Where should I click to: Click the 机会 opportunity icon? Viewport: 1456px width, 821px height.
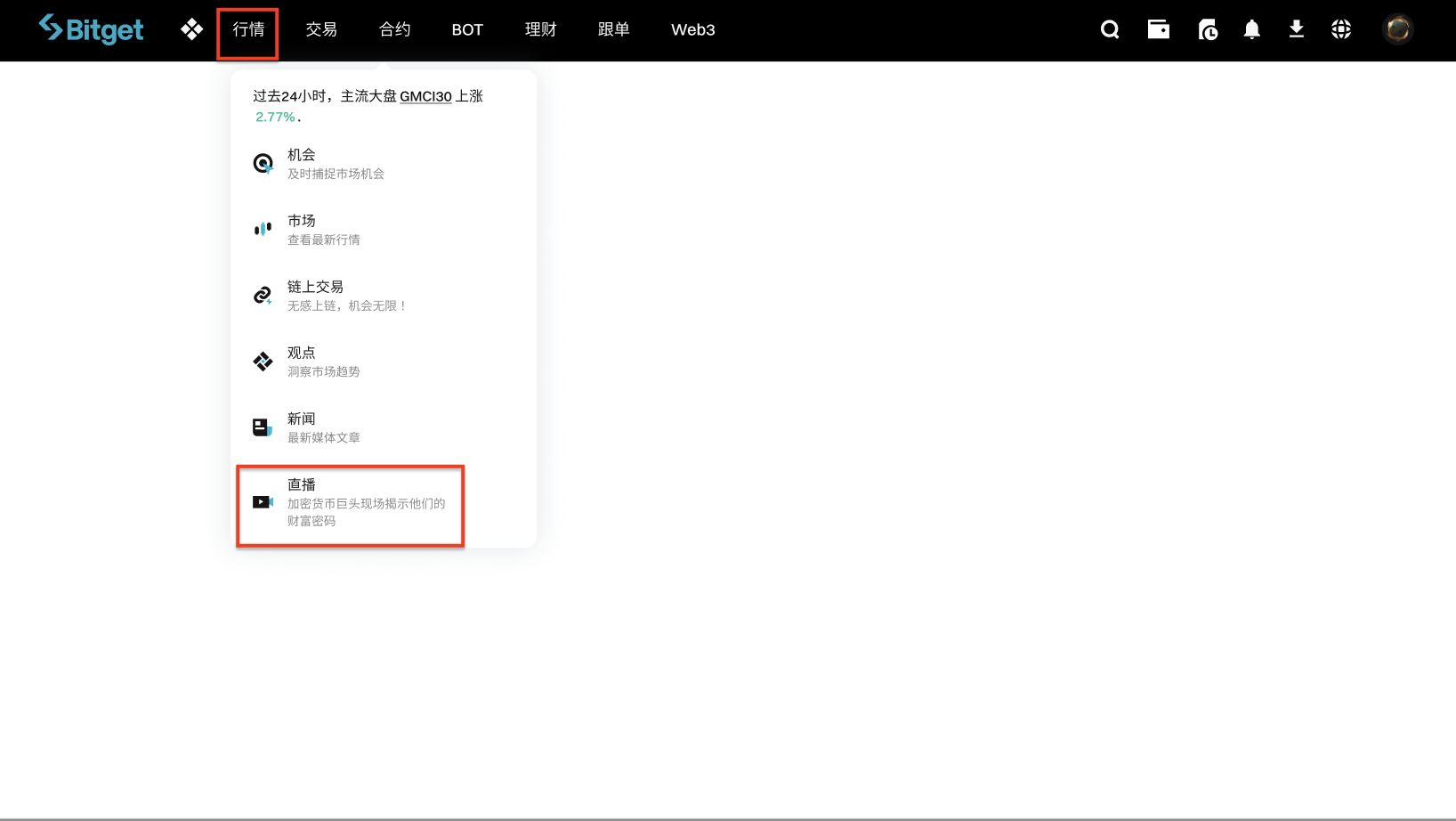263,164
